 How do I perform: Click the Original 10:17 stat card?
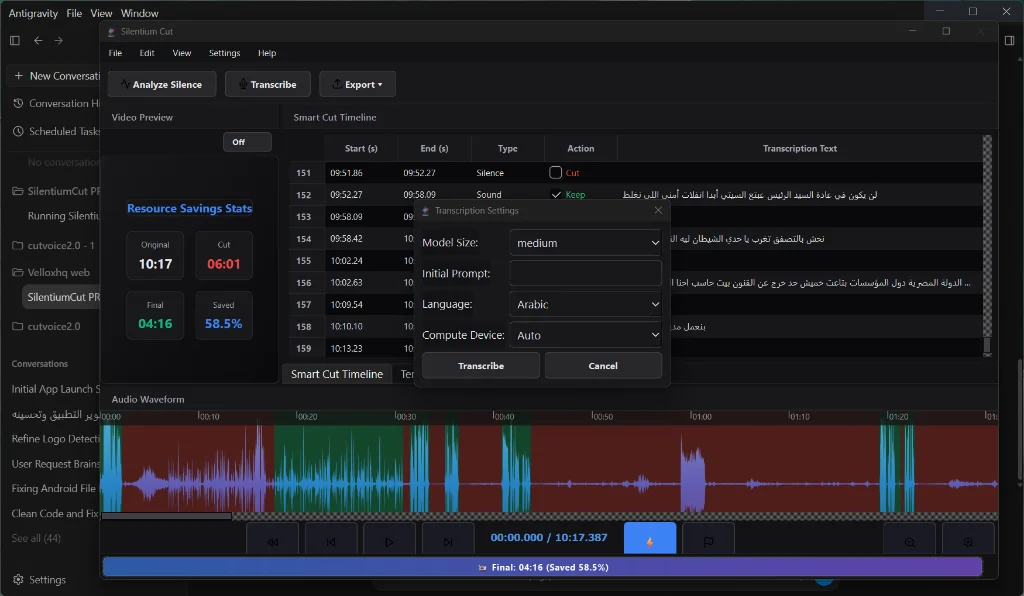click(x=155, y=255)
